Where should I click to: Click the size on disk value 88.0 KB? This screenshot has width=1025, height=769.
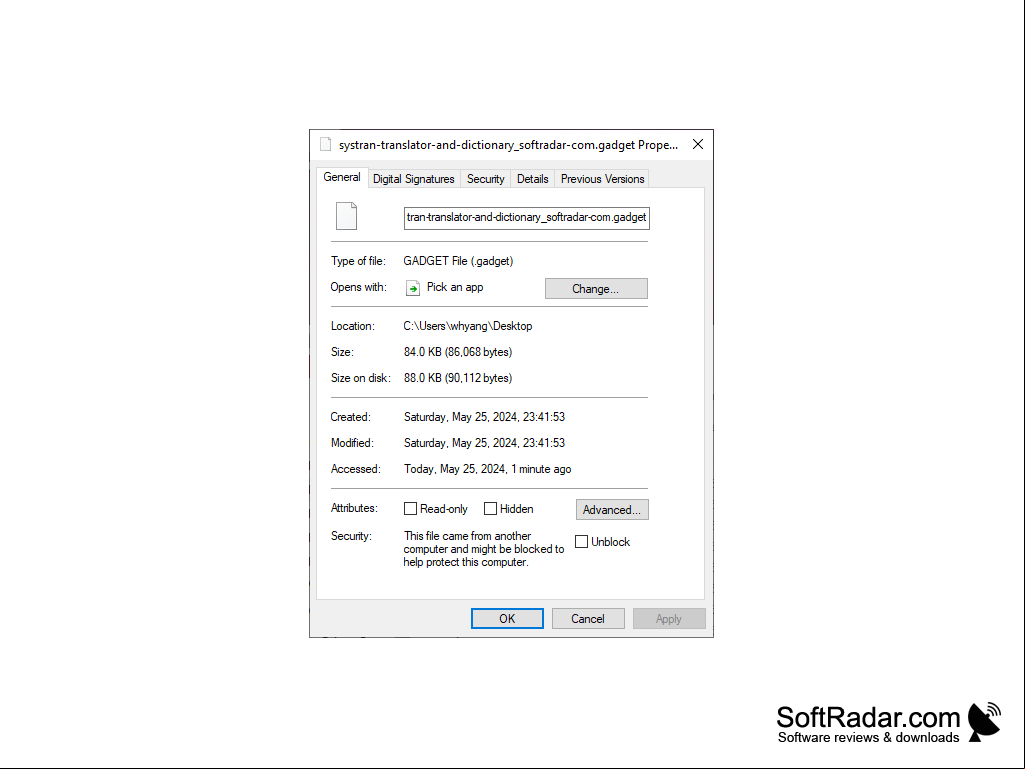pos(458,378)
